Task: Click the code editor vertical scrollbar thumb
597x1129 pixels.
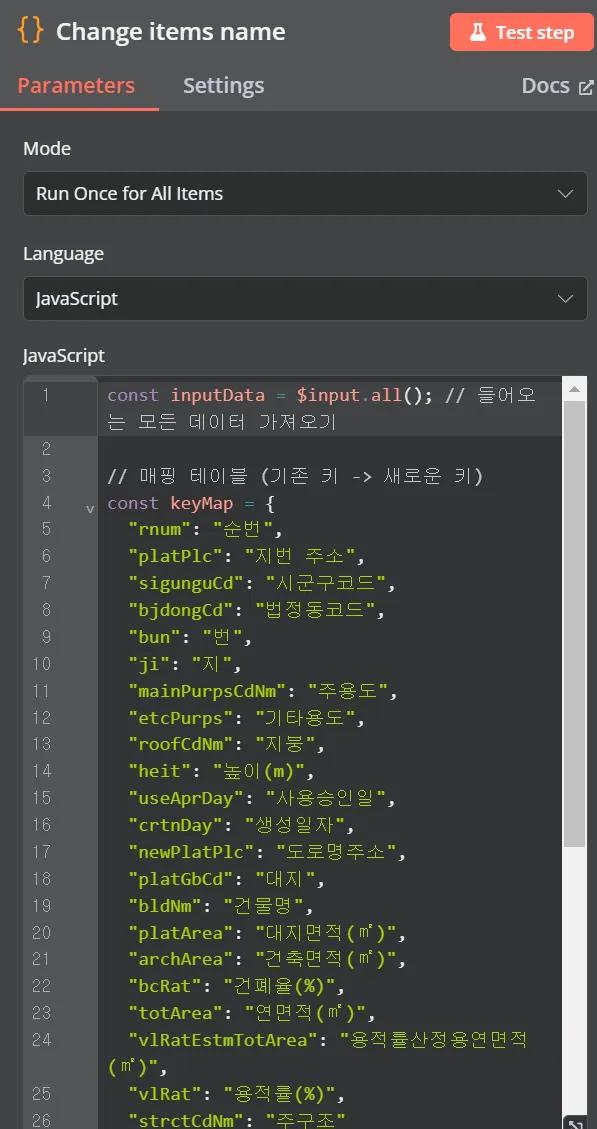Action: coord(574,624)
